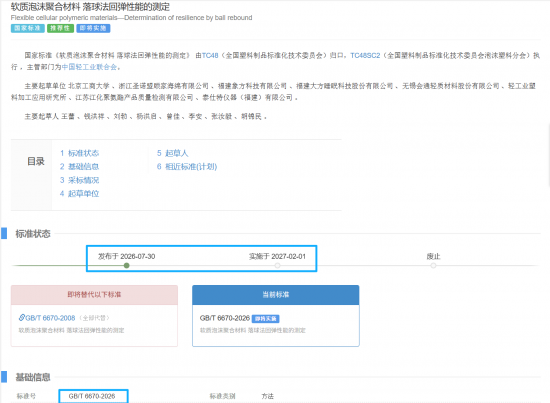Click the Chinese title 软质泡沫聚合材料 落球法回弹性能的测定
Screen dimensions: 550x403
pyautogui.click(x=90, y=7)
